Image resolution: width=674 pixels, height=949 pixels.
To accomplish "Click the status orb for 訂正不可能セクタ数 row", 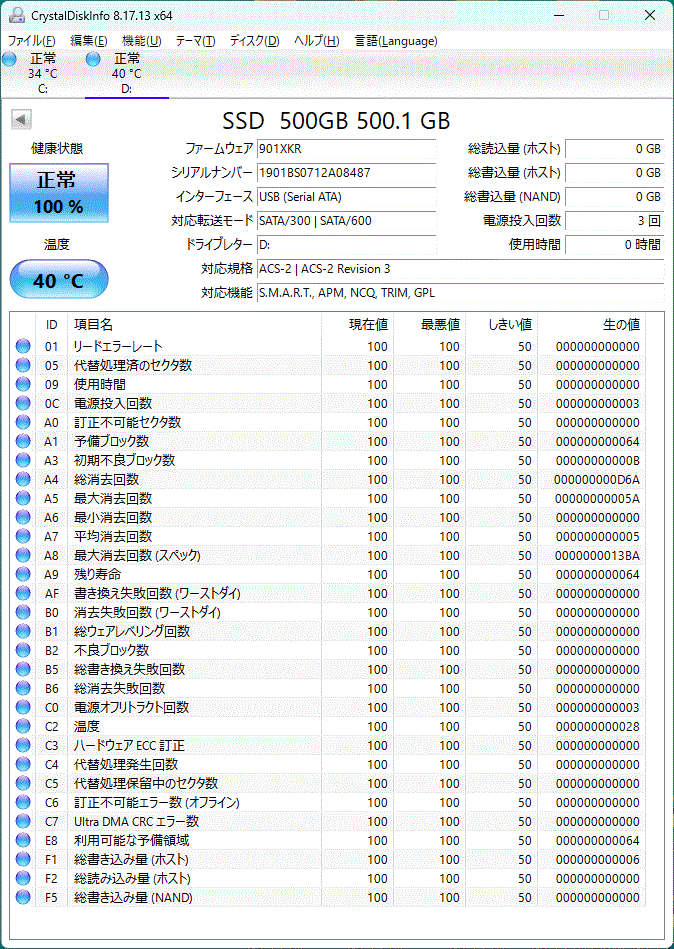I will (x=23, y=422).
